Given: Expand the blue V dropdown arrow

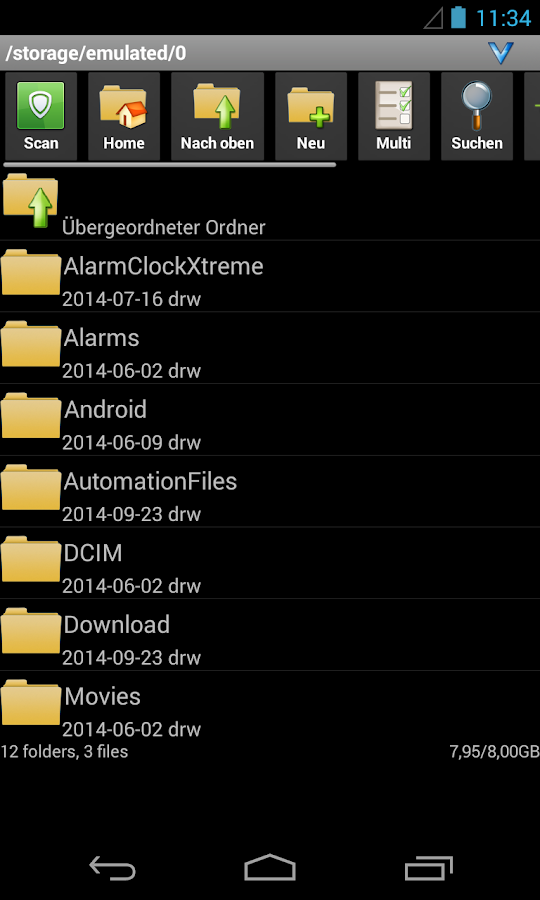Looking at the screenshot, I should coord(500,53).
